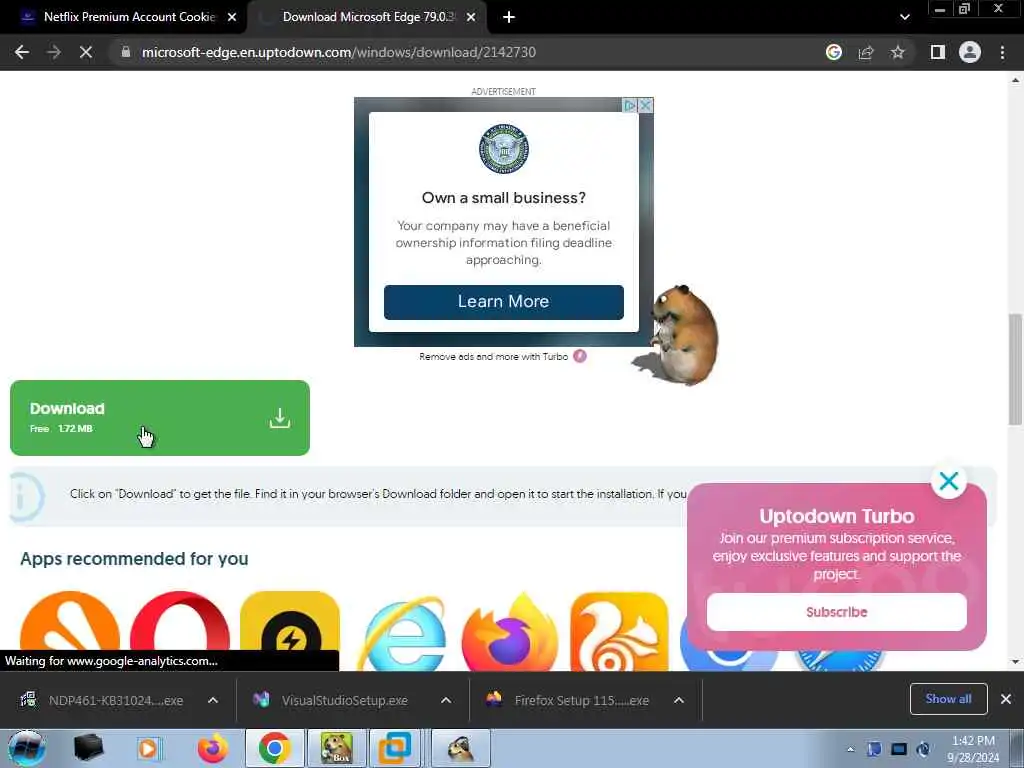Go back with the browser back arrow
Image resolution: width=1024 pixels, height=768 pixels.
click(x=22, y=52)
